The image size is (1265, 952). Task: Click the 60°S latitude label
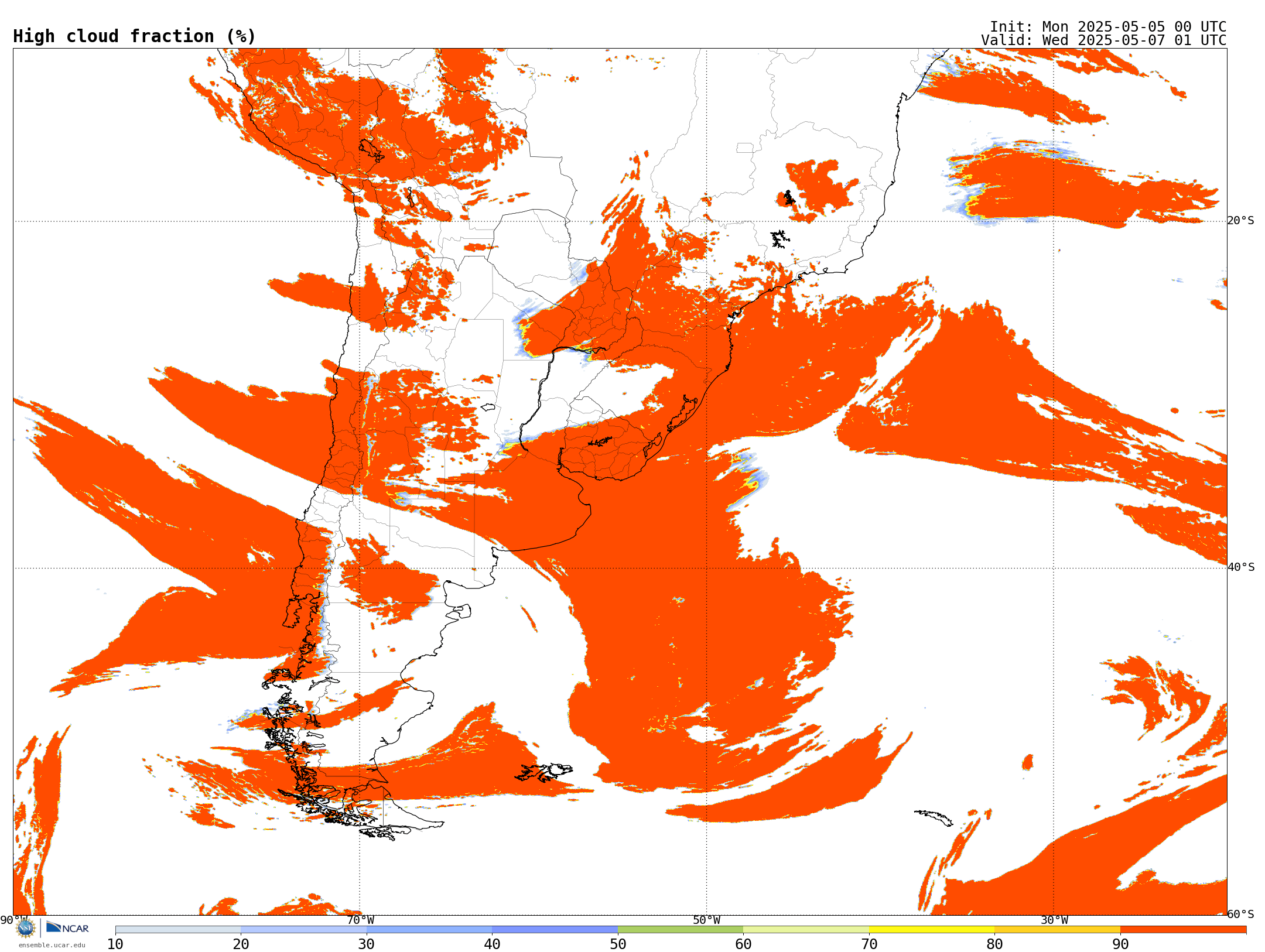click(x=1241, y=914)
